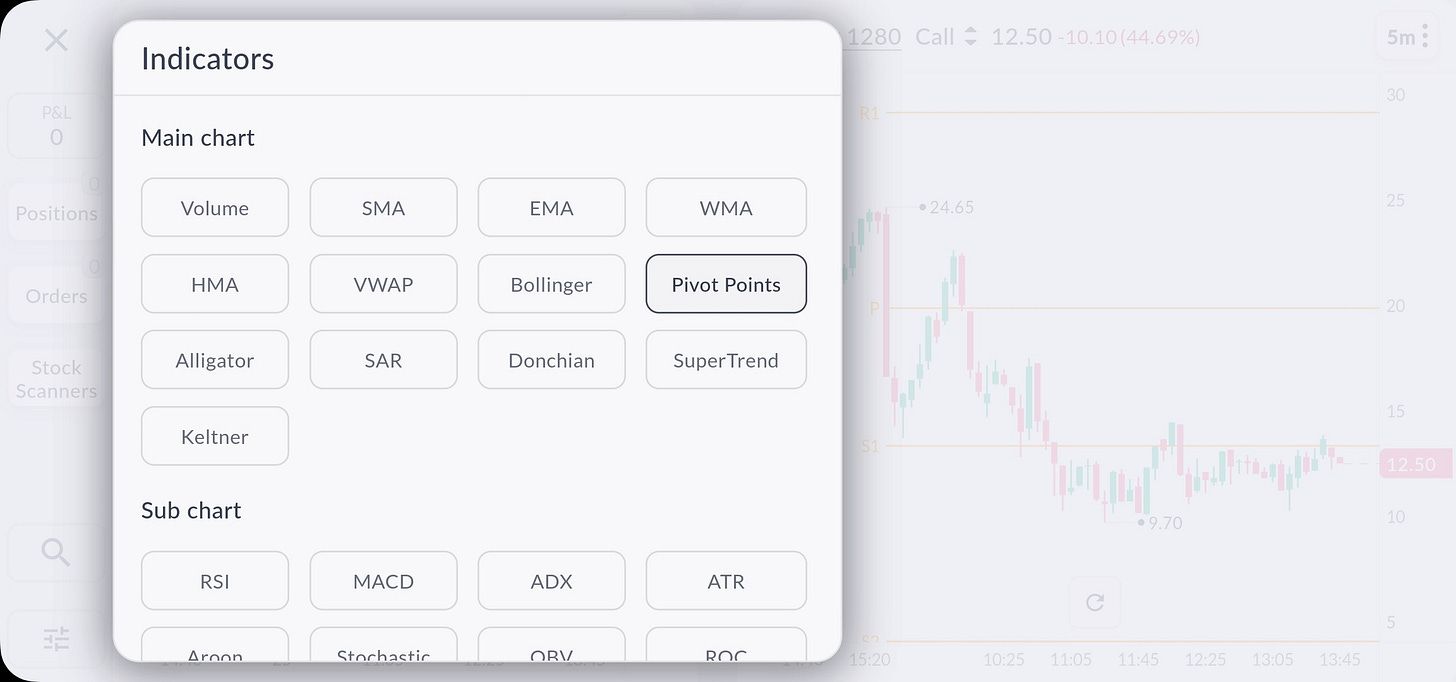Screen dimensions: 1456x682
Task: Open the settings sliders icon
Action: 56,638
